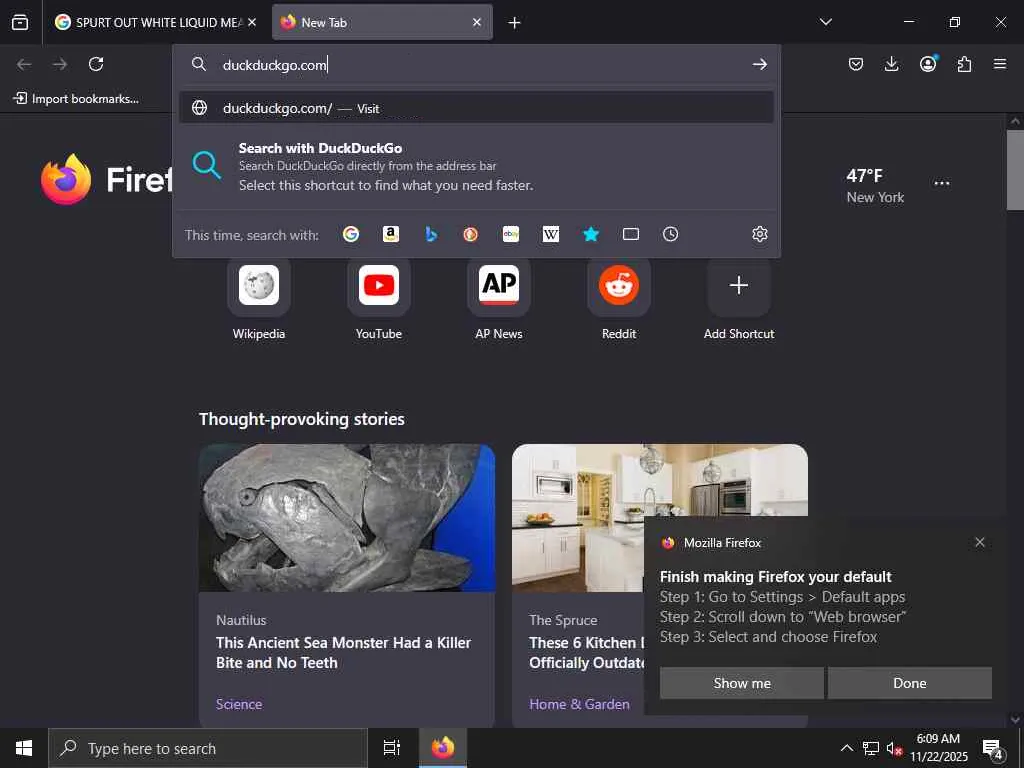Screen dimensions: 1024x768
Task: Open the volume tray icon
Action: coord(893,748)
